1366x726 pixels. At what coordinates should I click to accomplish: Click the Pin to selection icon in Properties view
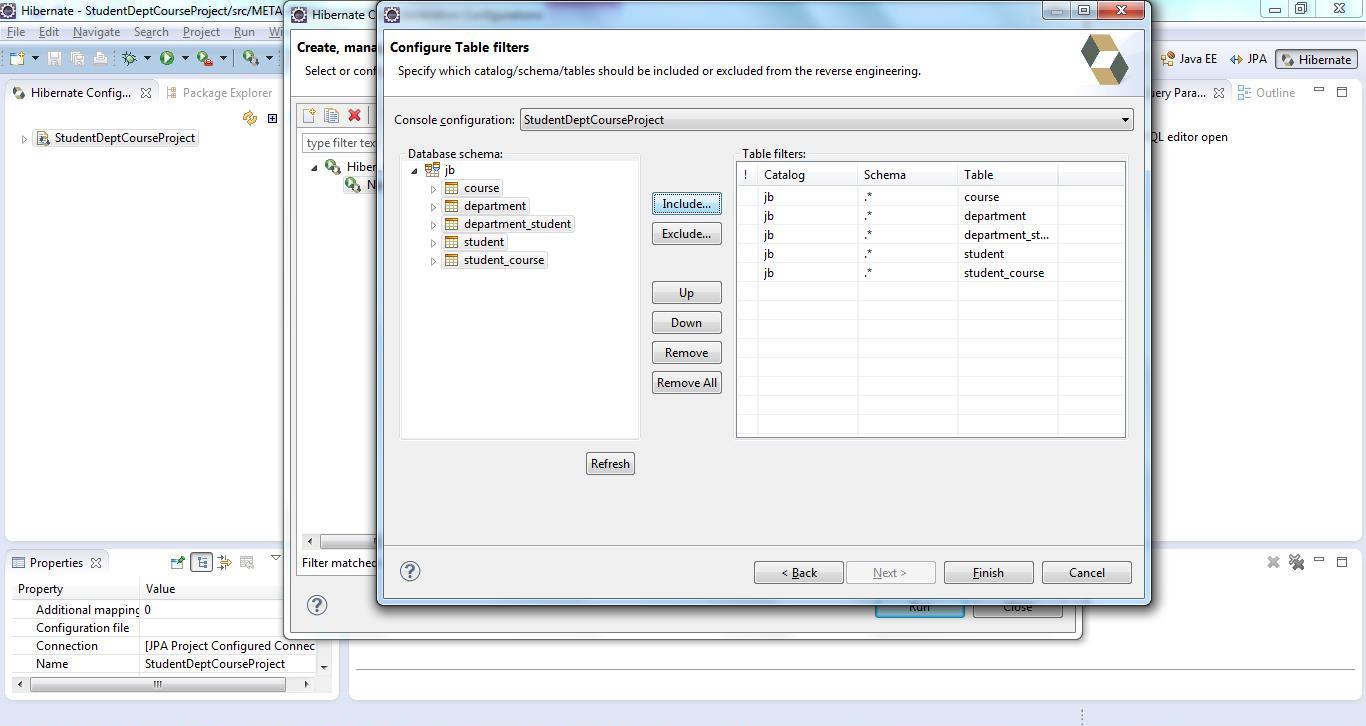pyautogui.click(x=177, y=563)
